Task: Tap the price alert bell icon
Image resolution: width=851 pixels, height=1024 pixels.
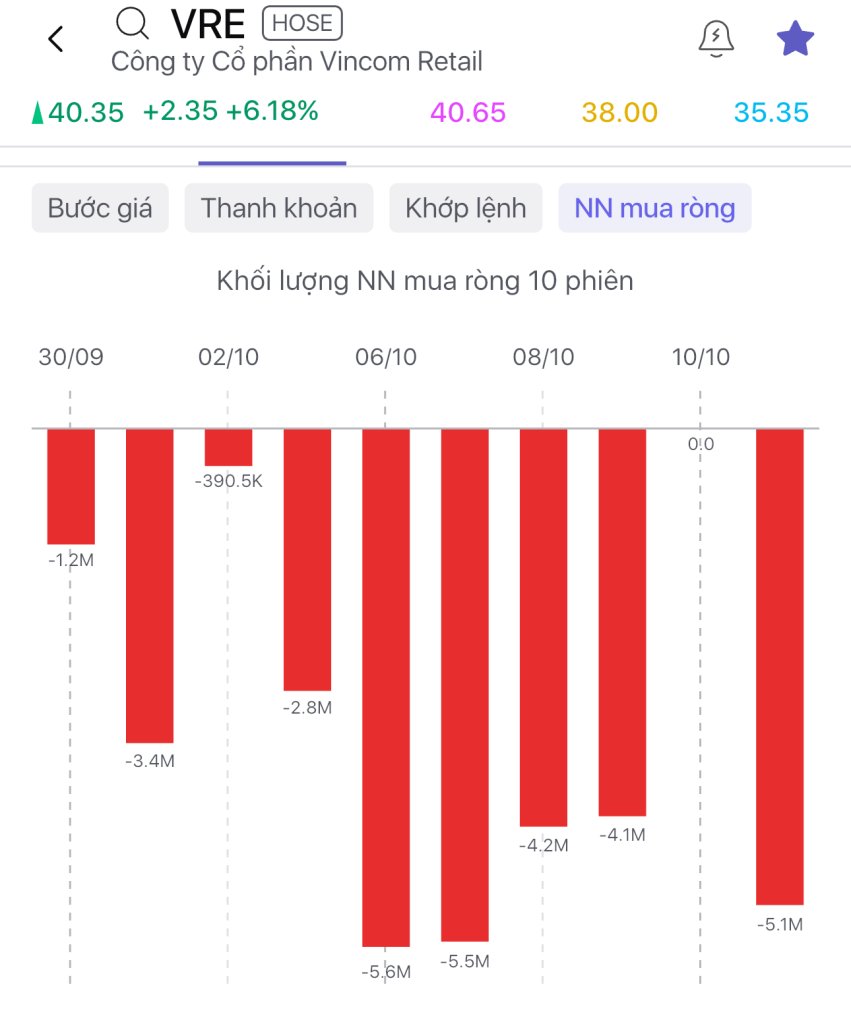Action: (716, 39)
